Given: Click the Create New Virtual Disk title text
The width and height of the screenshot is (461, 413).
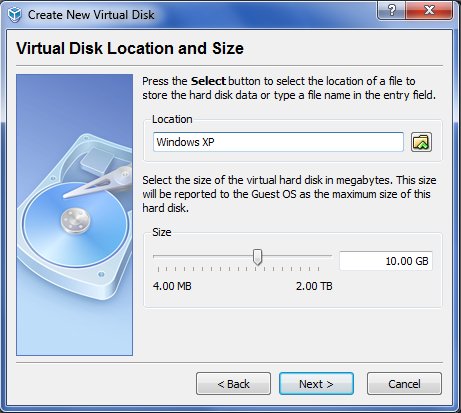Looking at the screenshot, I should click(x=91, y=15).
